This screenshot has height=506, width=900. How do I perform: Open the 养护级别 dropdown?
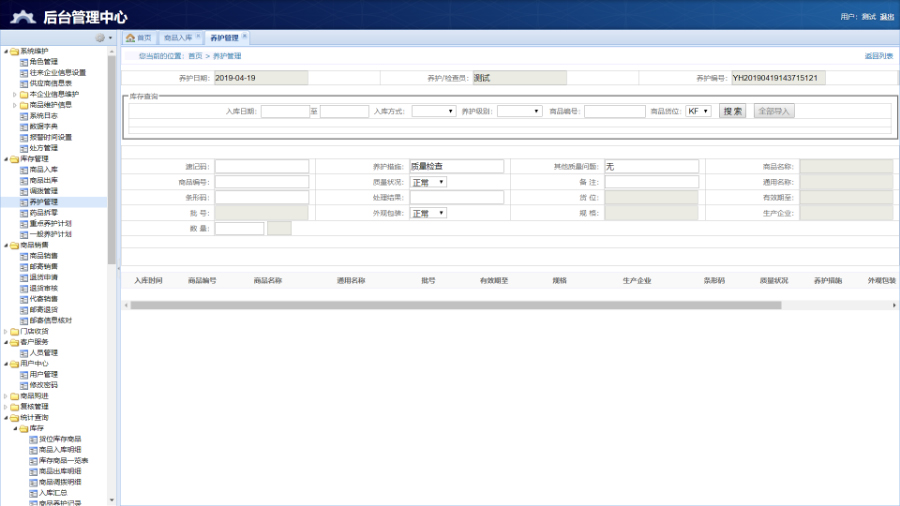pyautogui.click(x=519, y=111)
